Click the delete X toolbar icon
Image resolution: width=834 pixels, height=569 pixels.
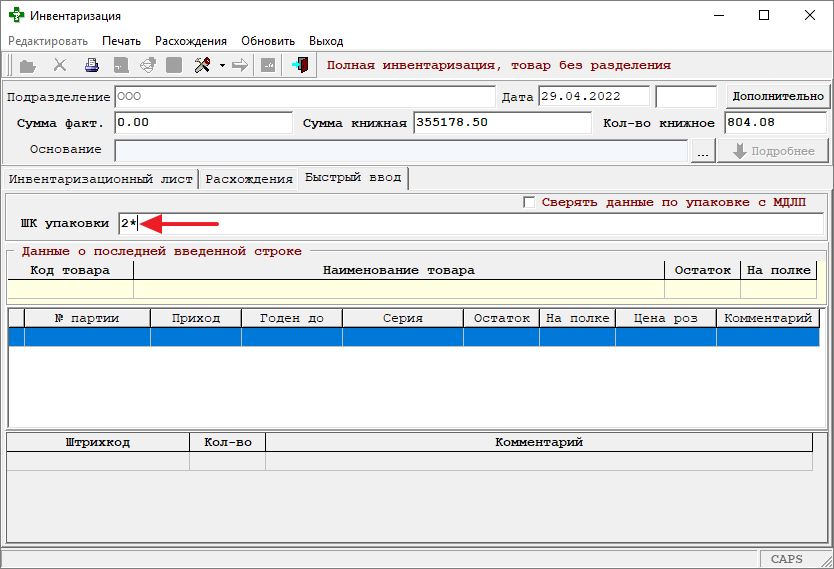(x=60, y=66)
